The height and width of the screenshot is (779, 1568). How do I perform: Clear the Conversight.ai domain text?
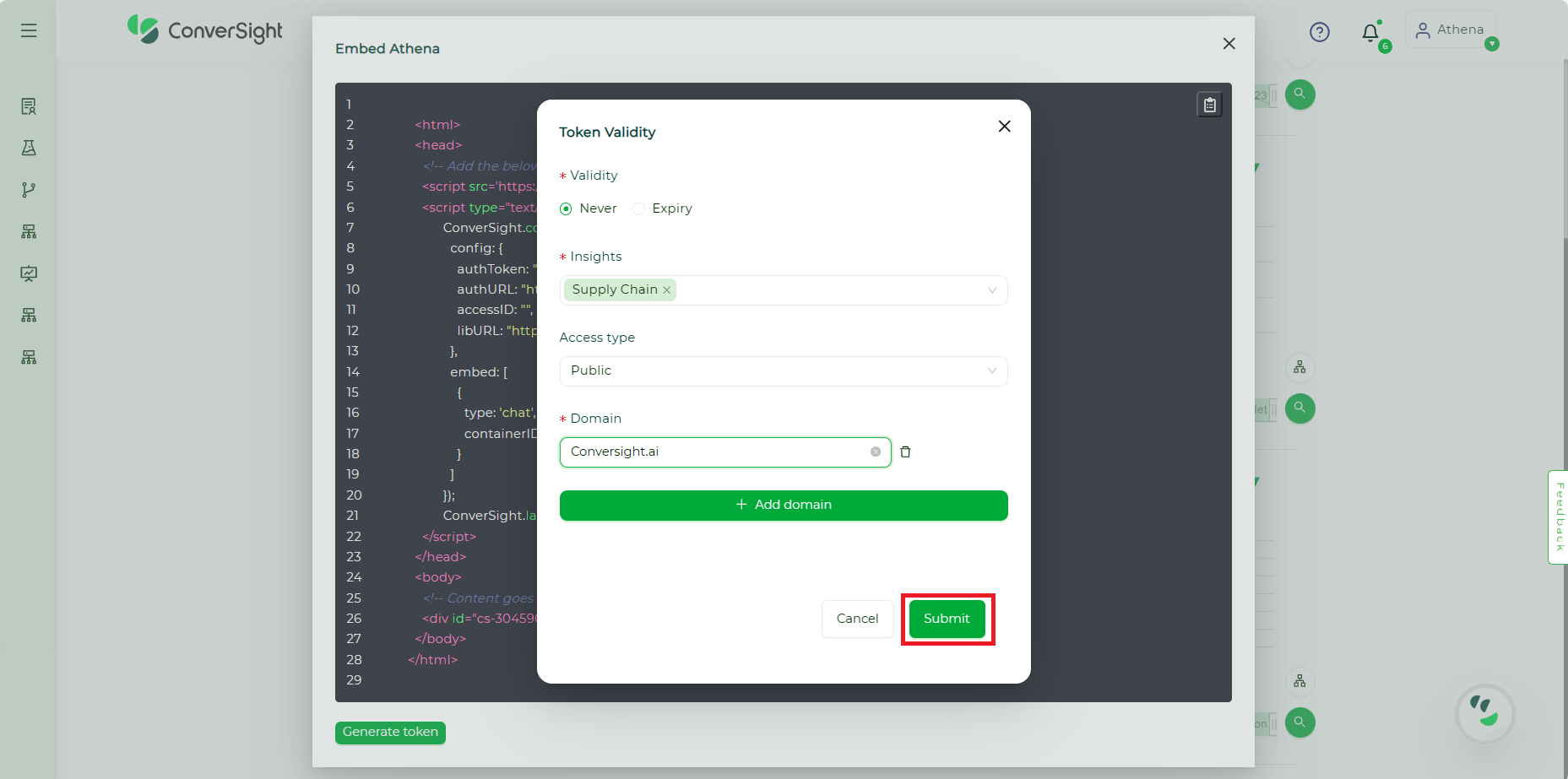click(x=876, y=452)
